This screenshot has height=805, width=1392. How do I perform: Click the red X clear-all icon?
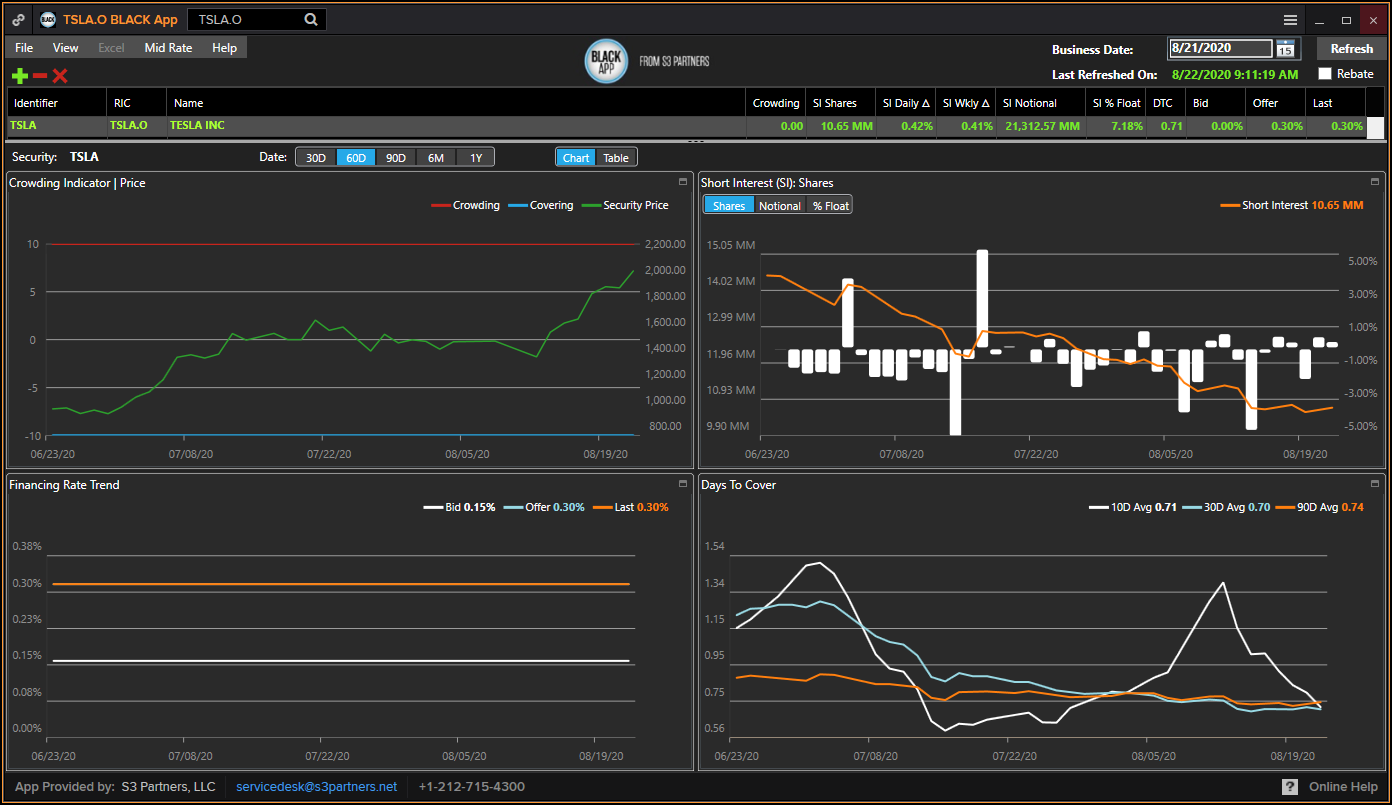(x=60, y=76)
